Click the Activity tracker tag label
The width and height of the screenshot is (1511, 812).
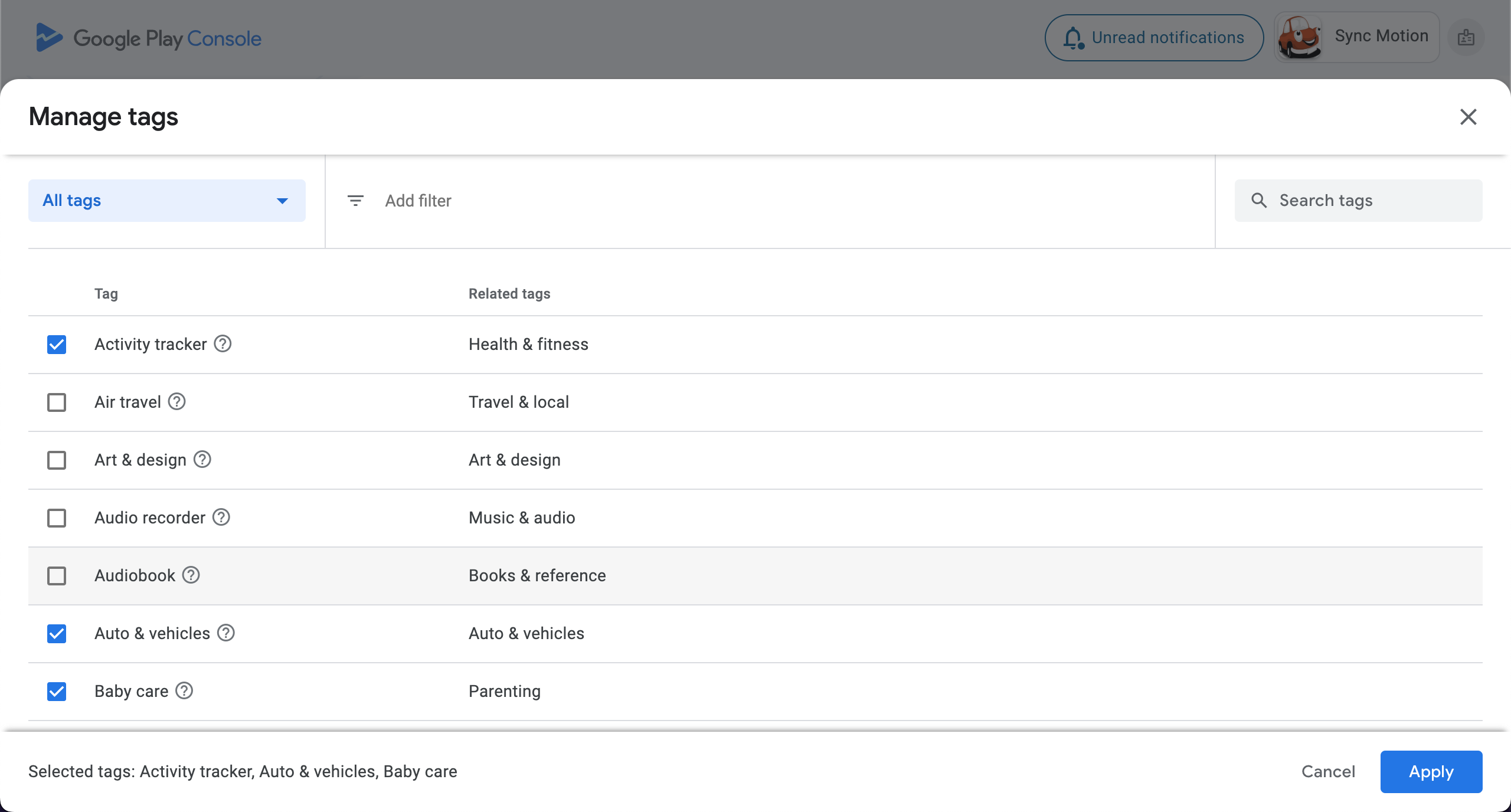[x=151, y=345]
